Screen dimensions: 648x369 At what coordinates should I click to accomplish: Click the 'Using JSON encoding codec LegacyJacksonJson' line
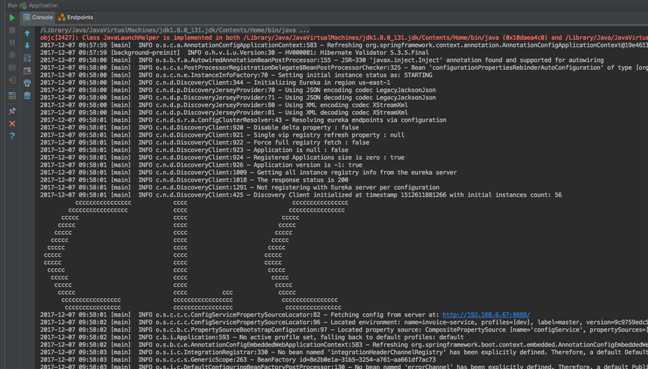(x=238, y=90)
